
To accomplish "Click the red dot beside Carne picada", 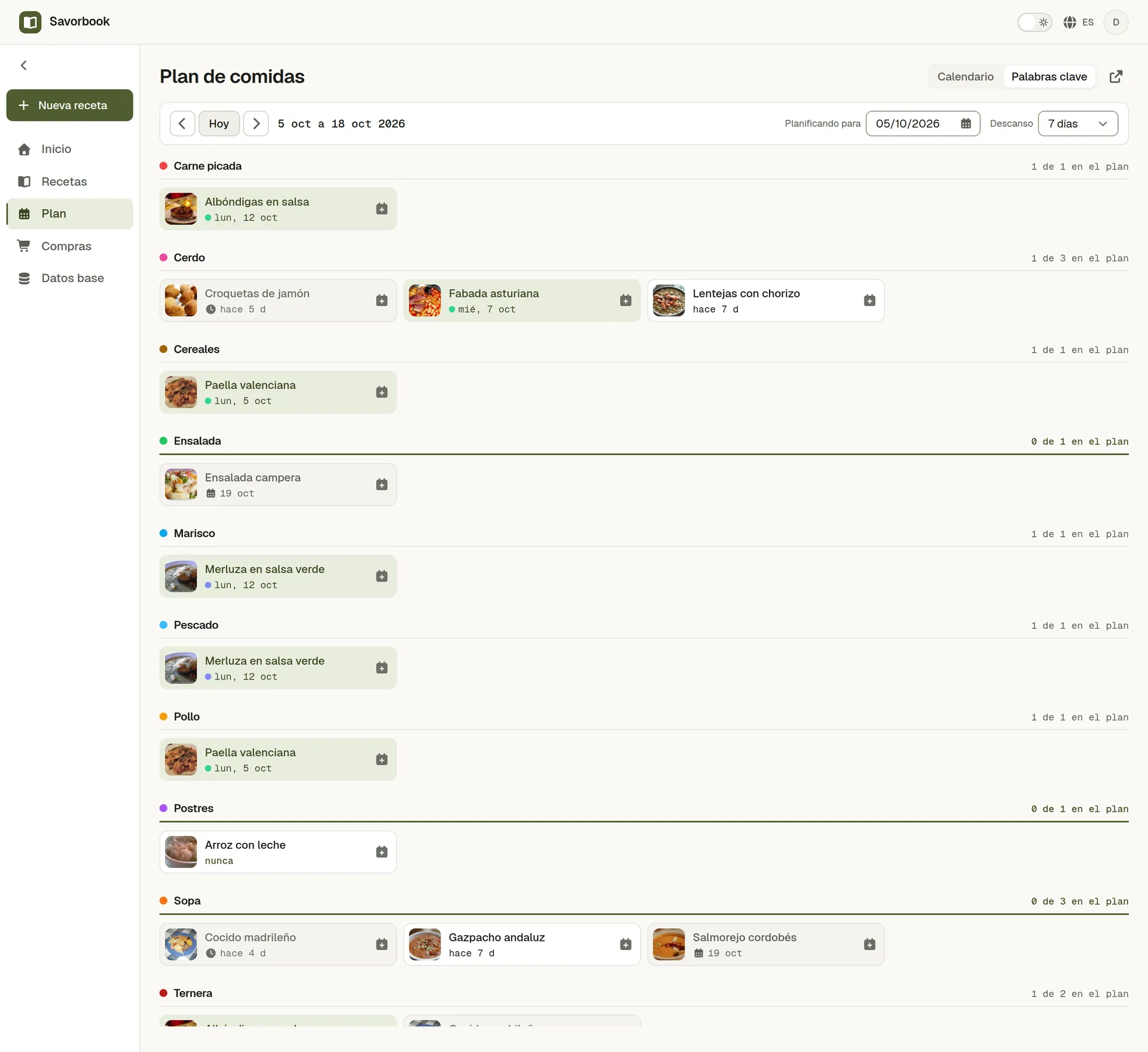I will coord(163,166).
